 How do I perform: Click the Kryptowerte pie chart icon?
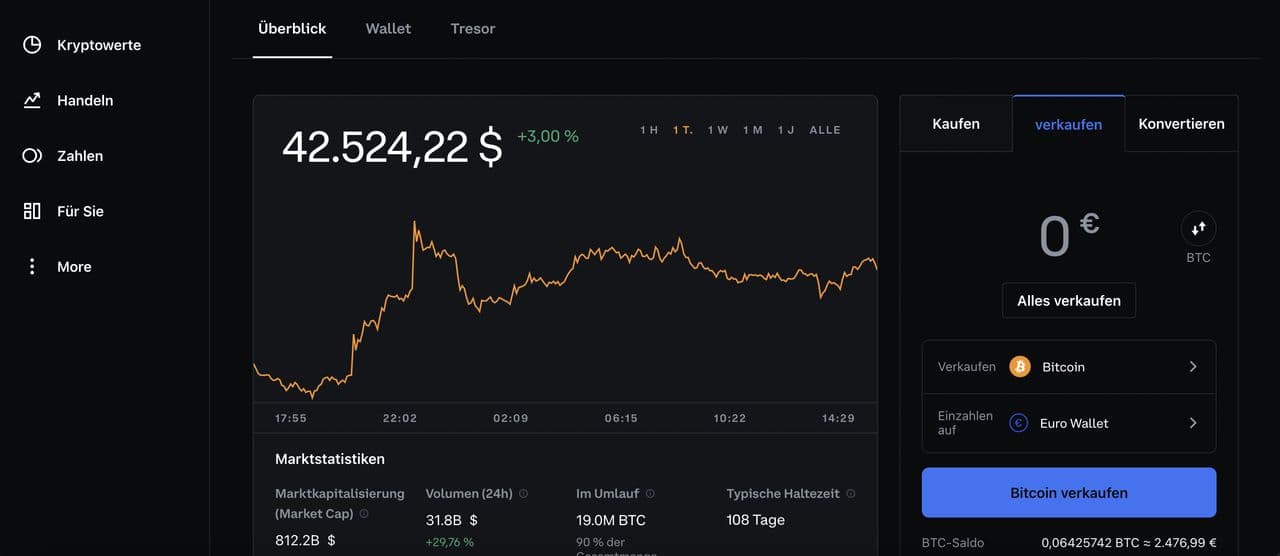click(x=32, y=45)
